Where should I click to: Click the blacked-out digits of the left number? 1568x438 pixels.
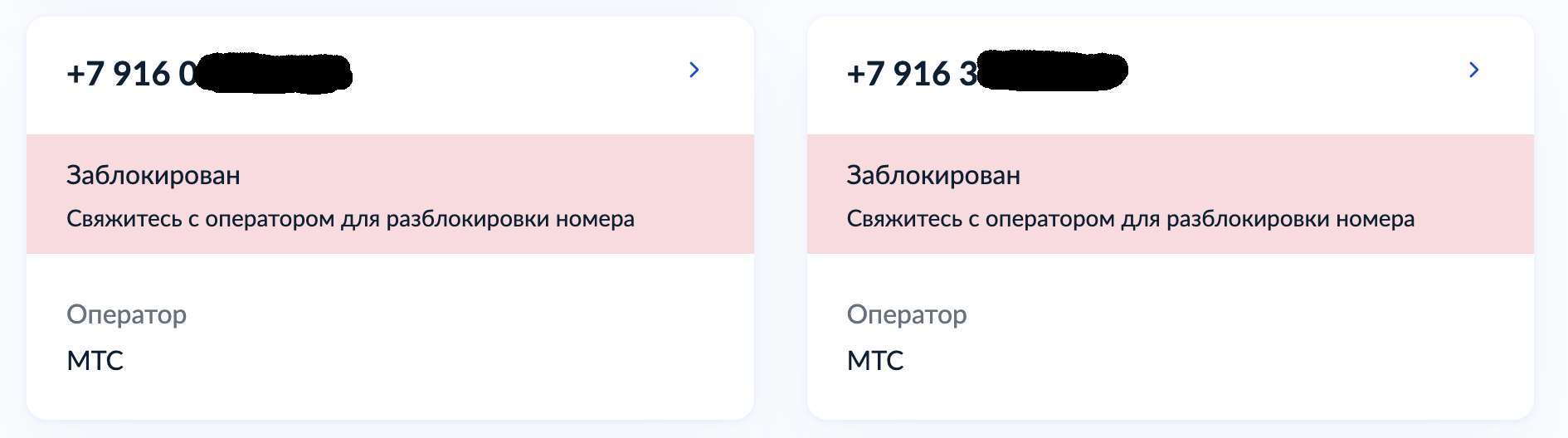pyautogui.click(x=274, y=73)
